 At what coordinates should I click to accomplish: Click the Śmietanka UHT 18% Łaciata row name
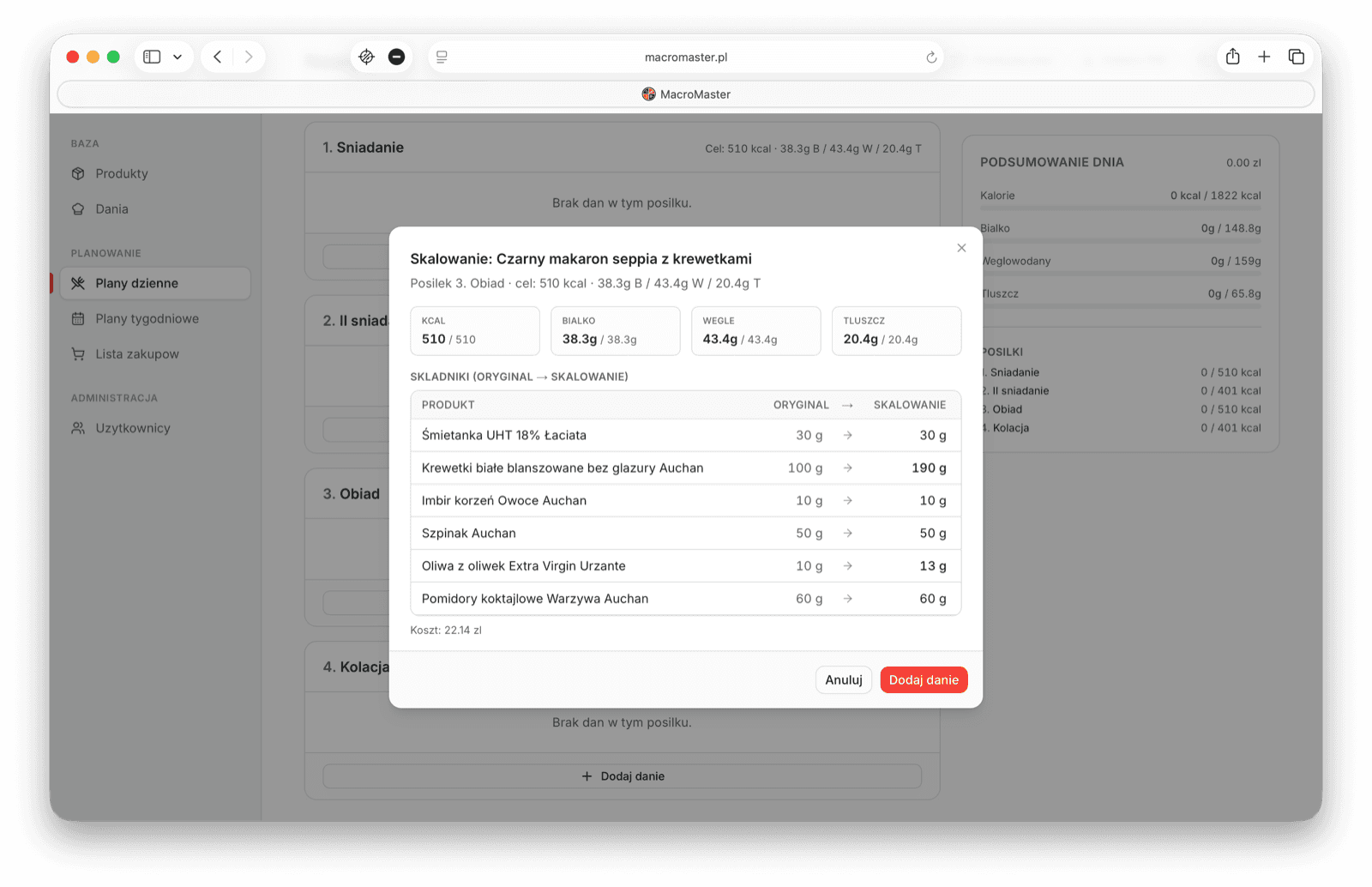coord(504,435)
